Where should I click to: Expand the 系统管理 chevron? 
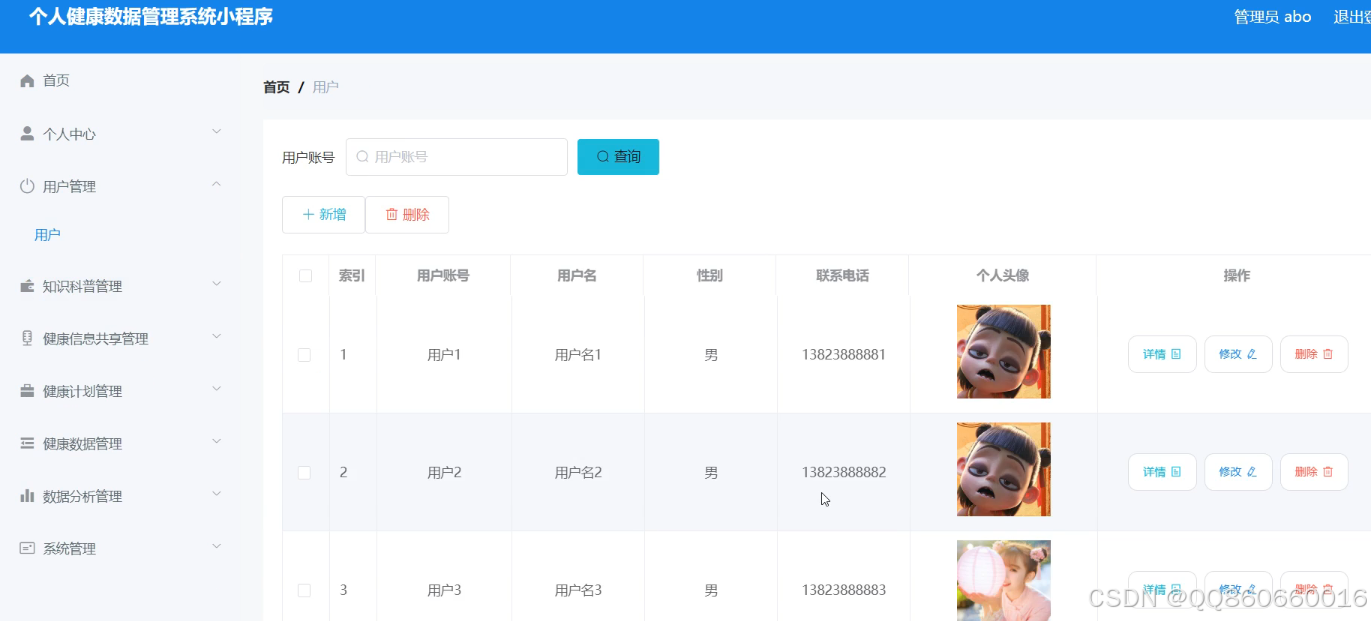pos(217,547)
